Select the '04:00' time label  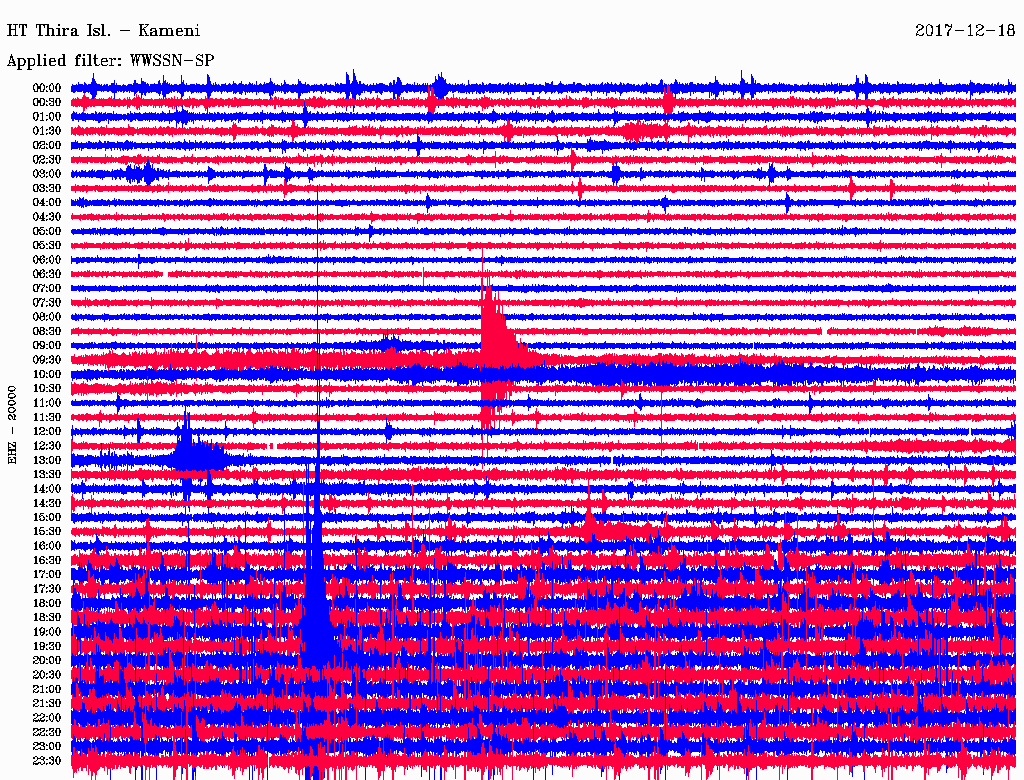point(47,203)
